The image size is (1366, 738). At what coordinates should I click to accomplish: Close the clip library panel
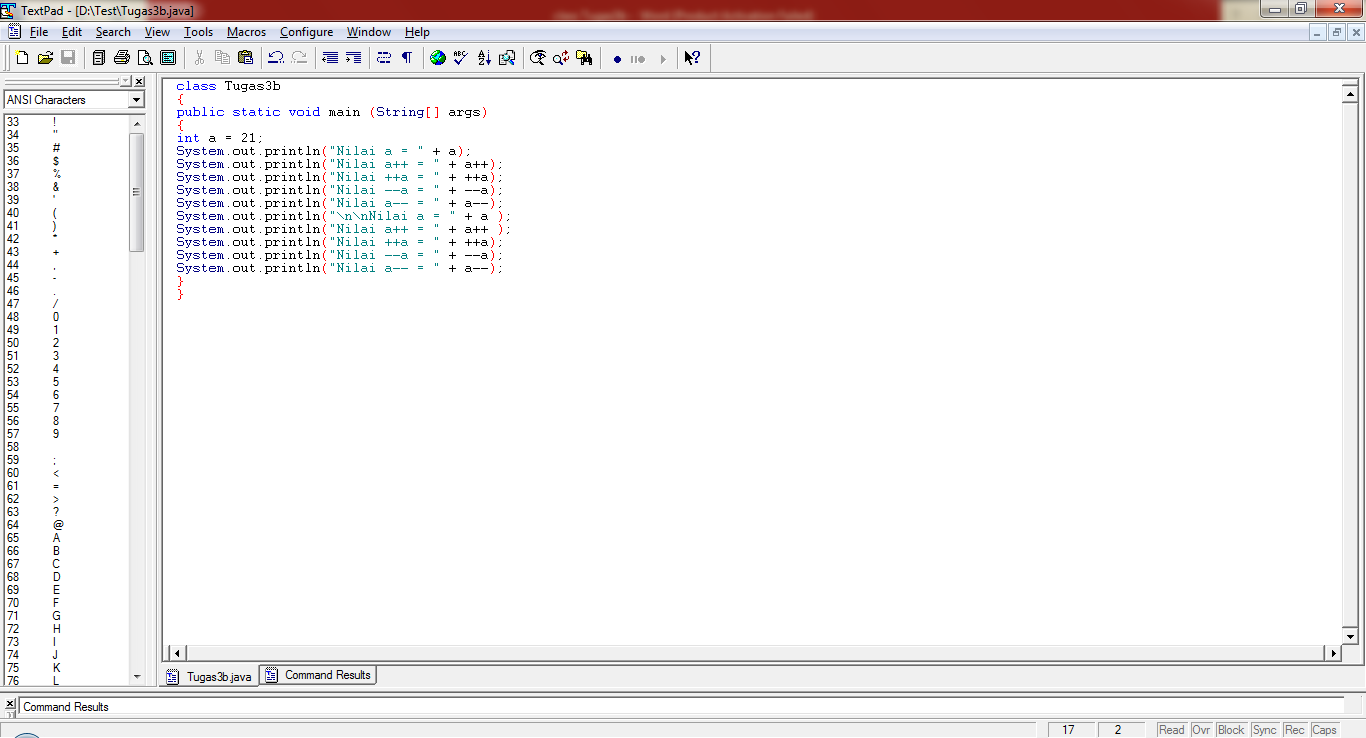pos(139,81)
